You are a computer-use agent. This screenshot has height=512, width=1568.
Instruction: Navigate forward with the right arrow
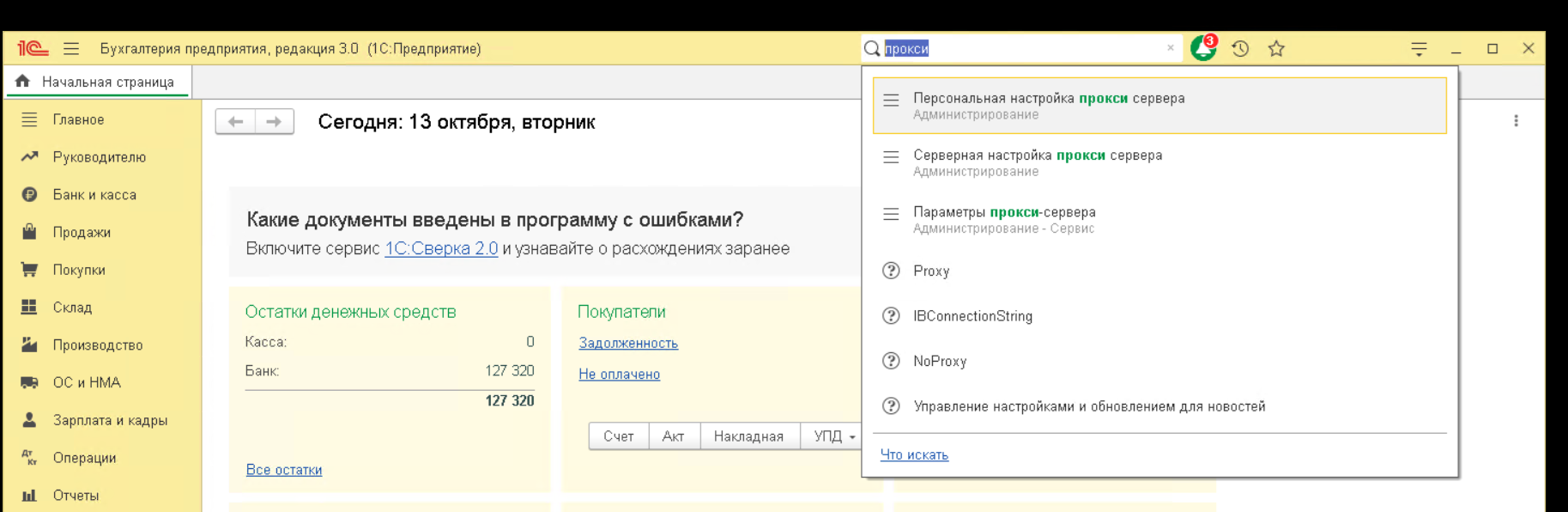[275, 122]
